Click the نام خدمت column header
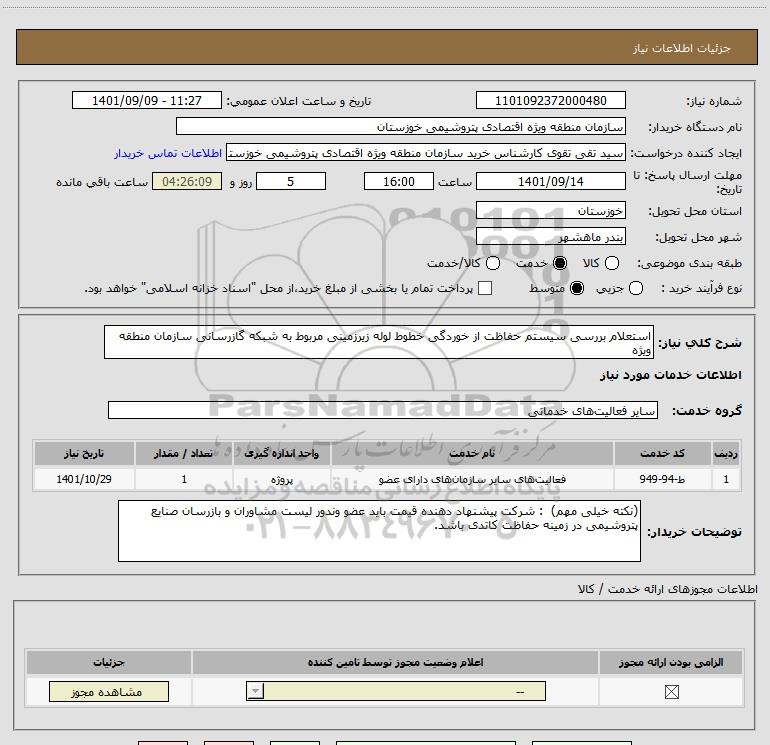The image size is (770, 745). coord(472,453)
